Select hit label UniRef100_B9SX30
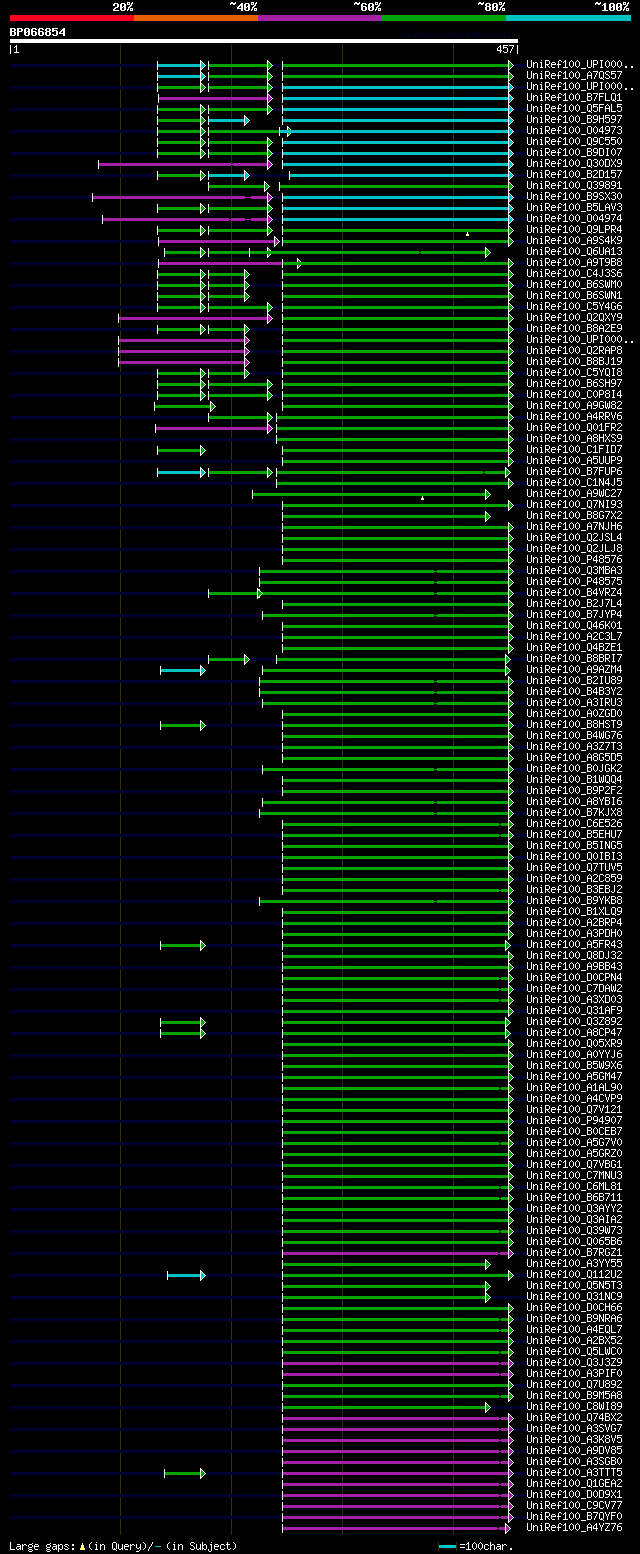Image resolution: width=640 pixels, height=1554 pixels. click(574, 196)
